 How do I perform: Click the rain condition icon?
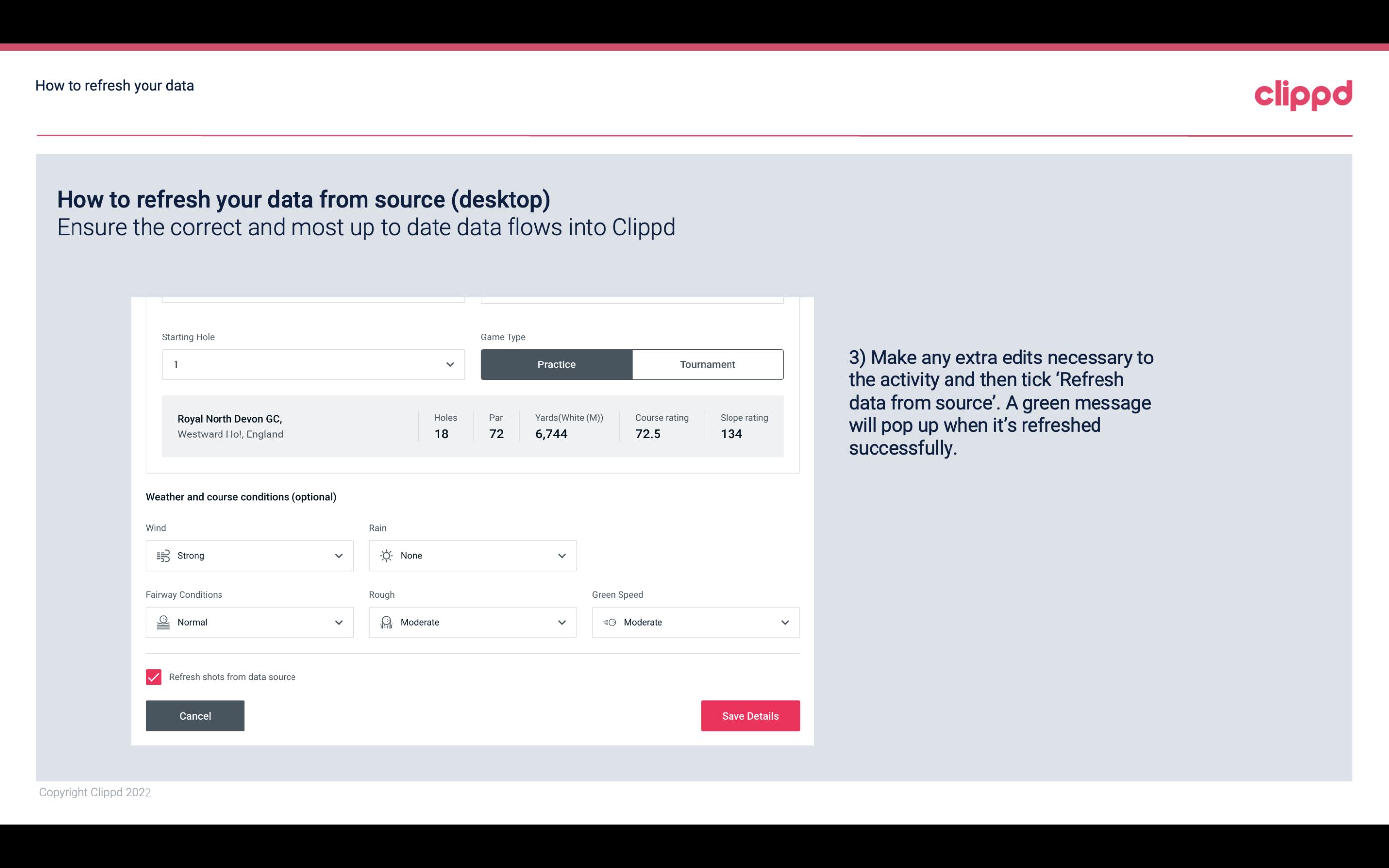point(386,555)
